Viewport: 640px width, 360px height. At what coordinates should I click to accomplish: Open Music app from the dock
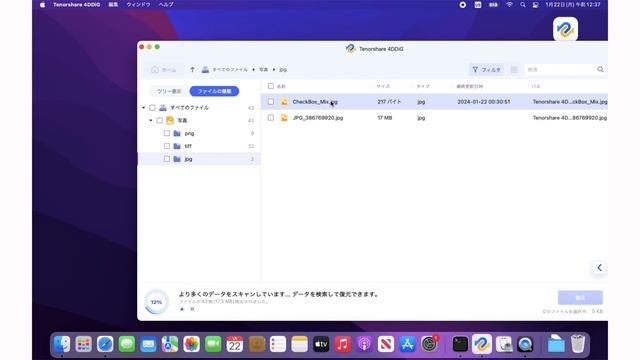tap(342, 344)
